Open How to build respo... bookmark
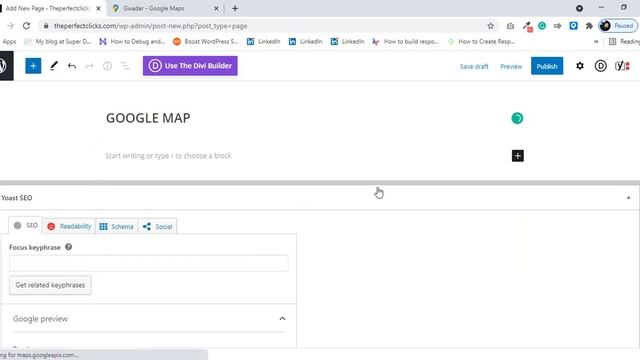 point(405,42)
